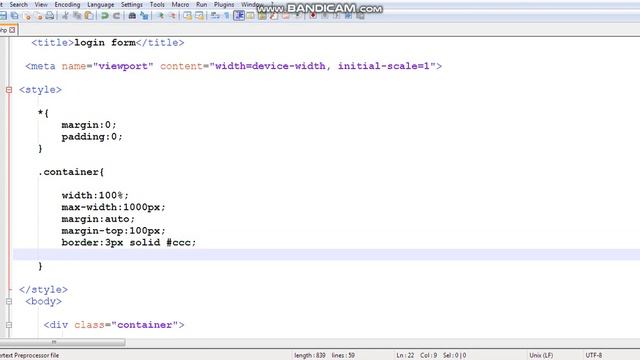The height and width of the screenshot is (360, 640).
Task: Click the Save All toolbar icon
Action: (x=15, y=16)
